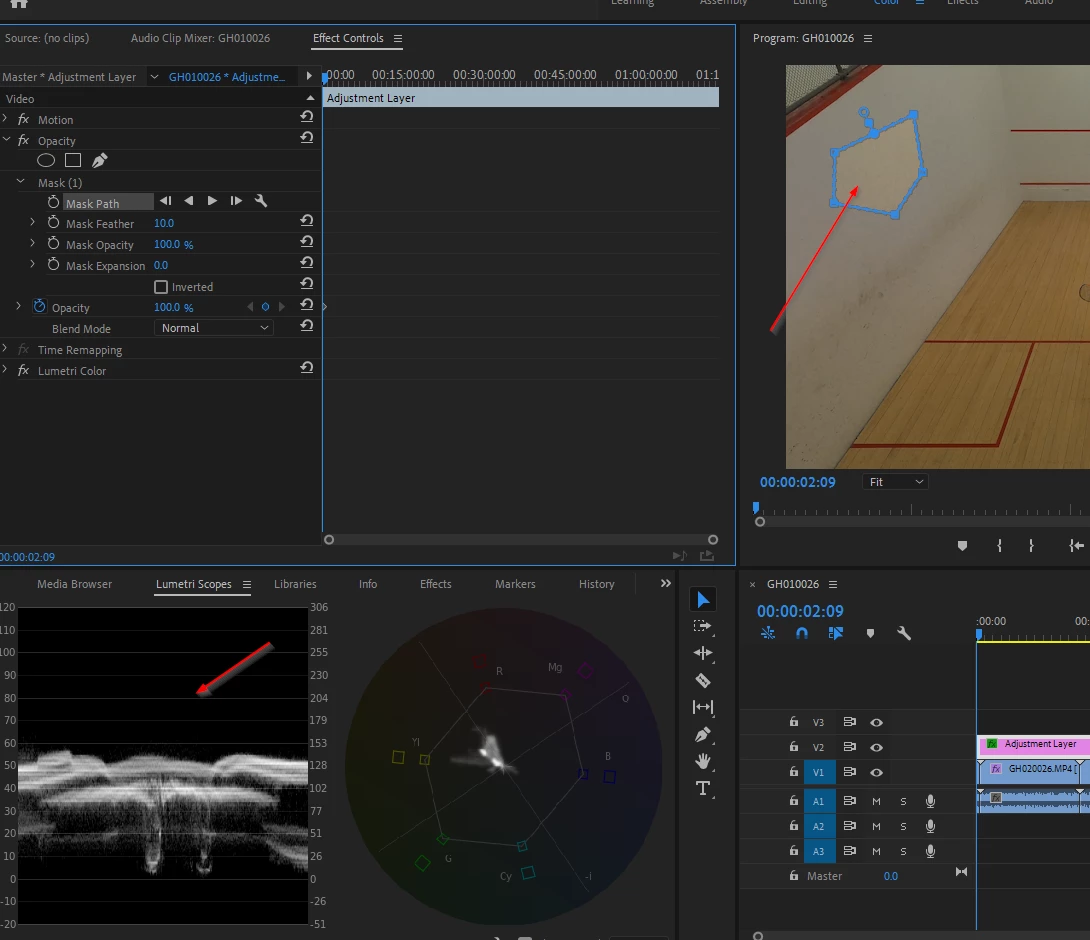Collapse the Opacity effect

tap(6, 140)
